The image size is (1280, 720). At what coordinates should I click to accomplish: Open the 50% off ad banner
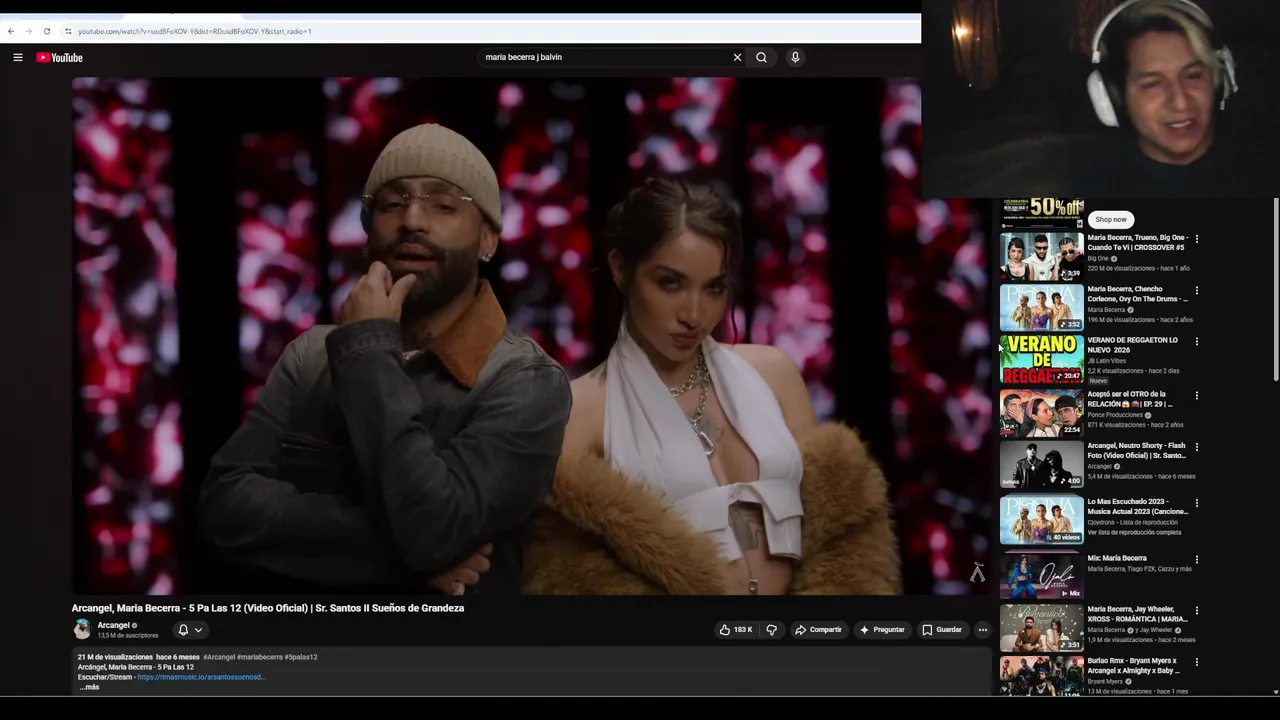point(1042,213)
